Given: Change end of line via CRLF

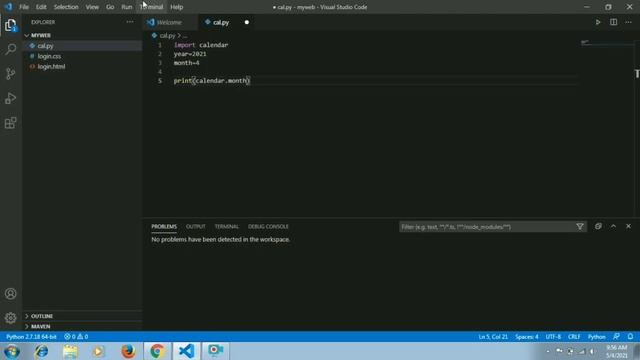Looking at the screenshot, I should click(x=574, y=337).
